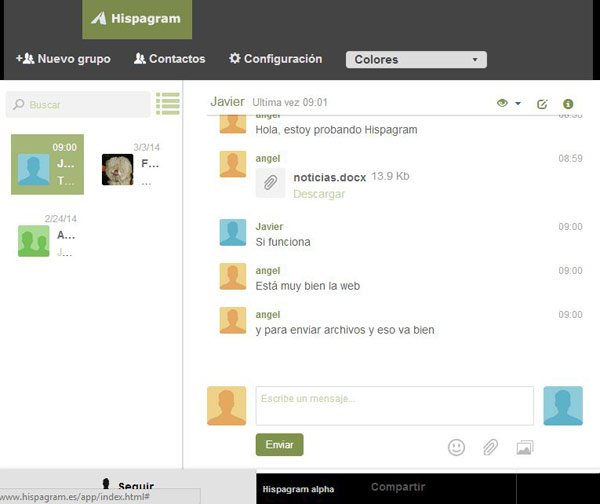Click Javier's avatar next to 'Si funciona'
The image size is (600, 504).
click(233, 232)
